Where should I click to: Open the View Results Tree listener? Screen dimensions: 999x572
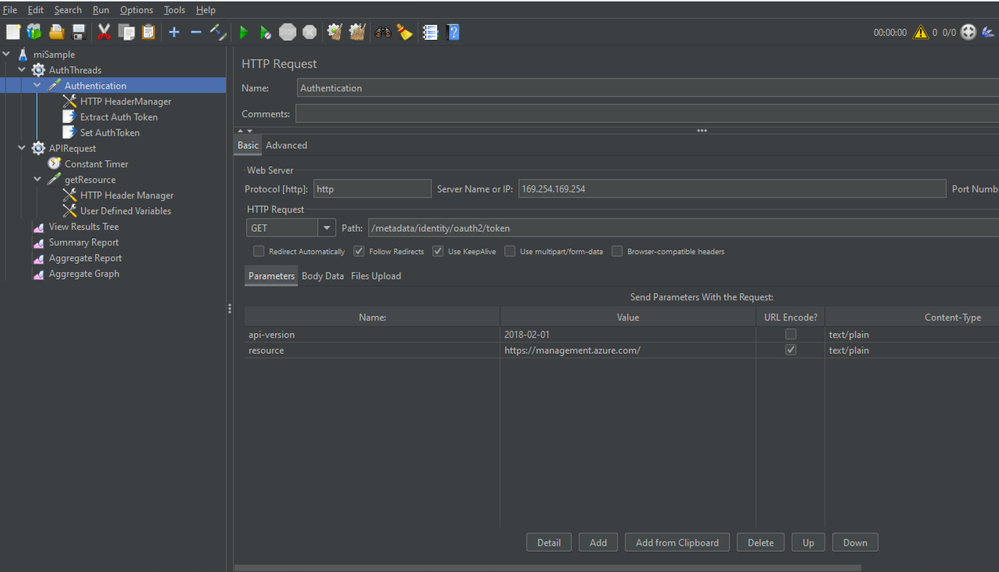(83, 227)
